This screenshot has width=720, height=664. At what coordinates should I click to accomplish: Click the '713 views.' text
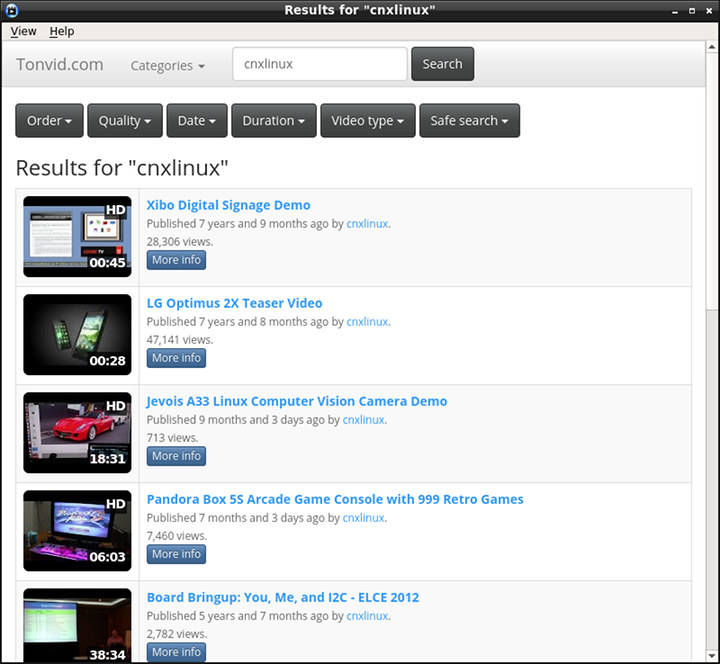(x=172, y=438)
